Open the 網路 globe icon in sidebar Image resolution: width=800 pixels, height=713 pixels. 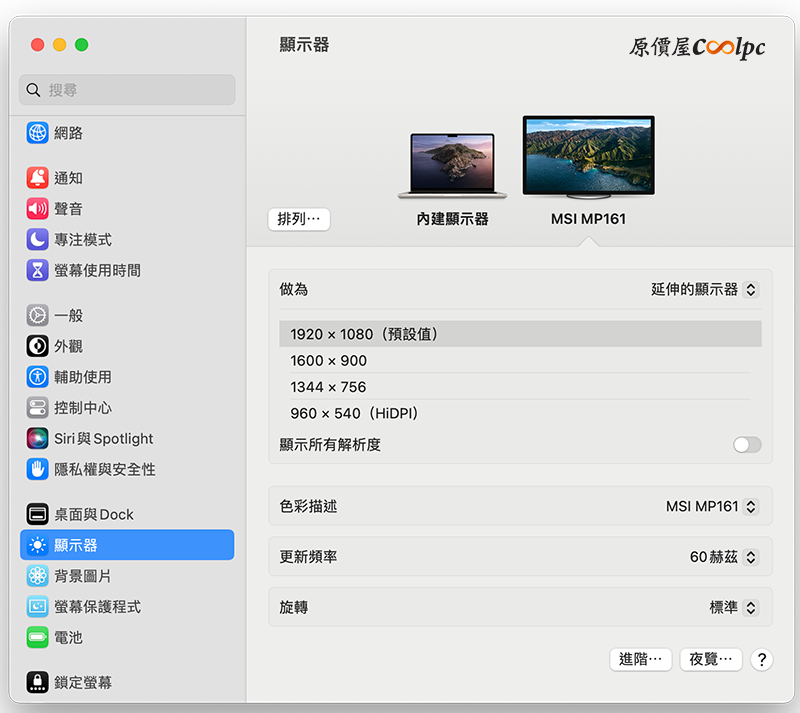point(37,133)
